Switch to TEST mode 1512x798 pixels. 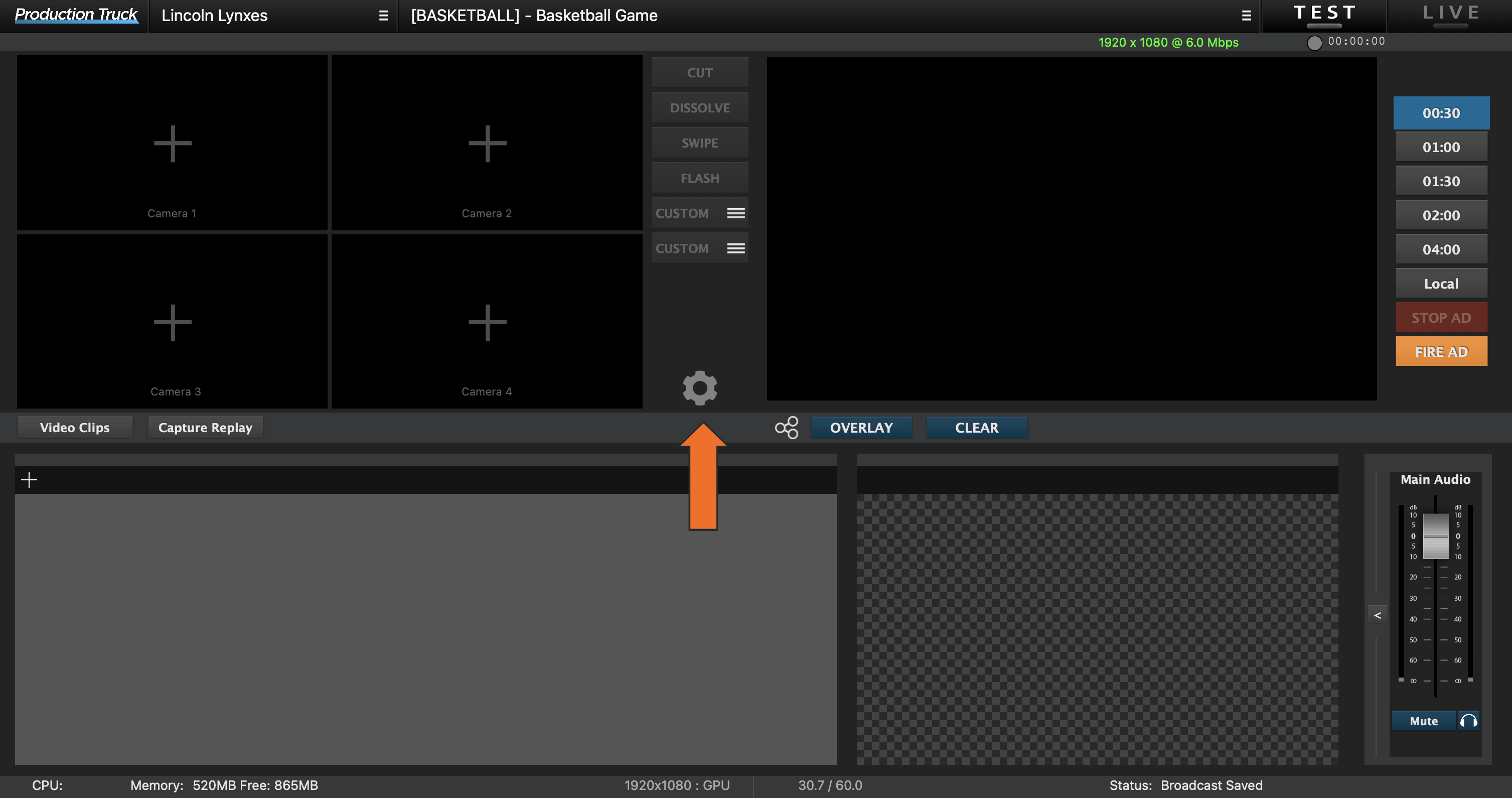tap(1325, 15)
